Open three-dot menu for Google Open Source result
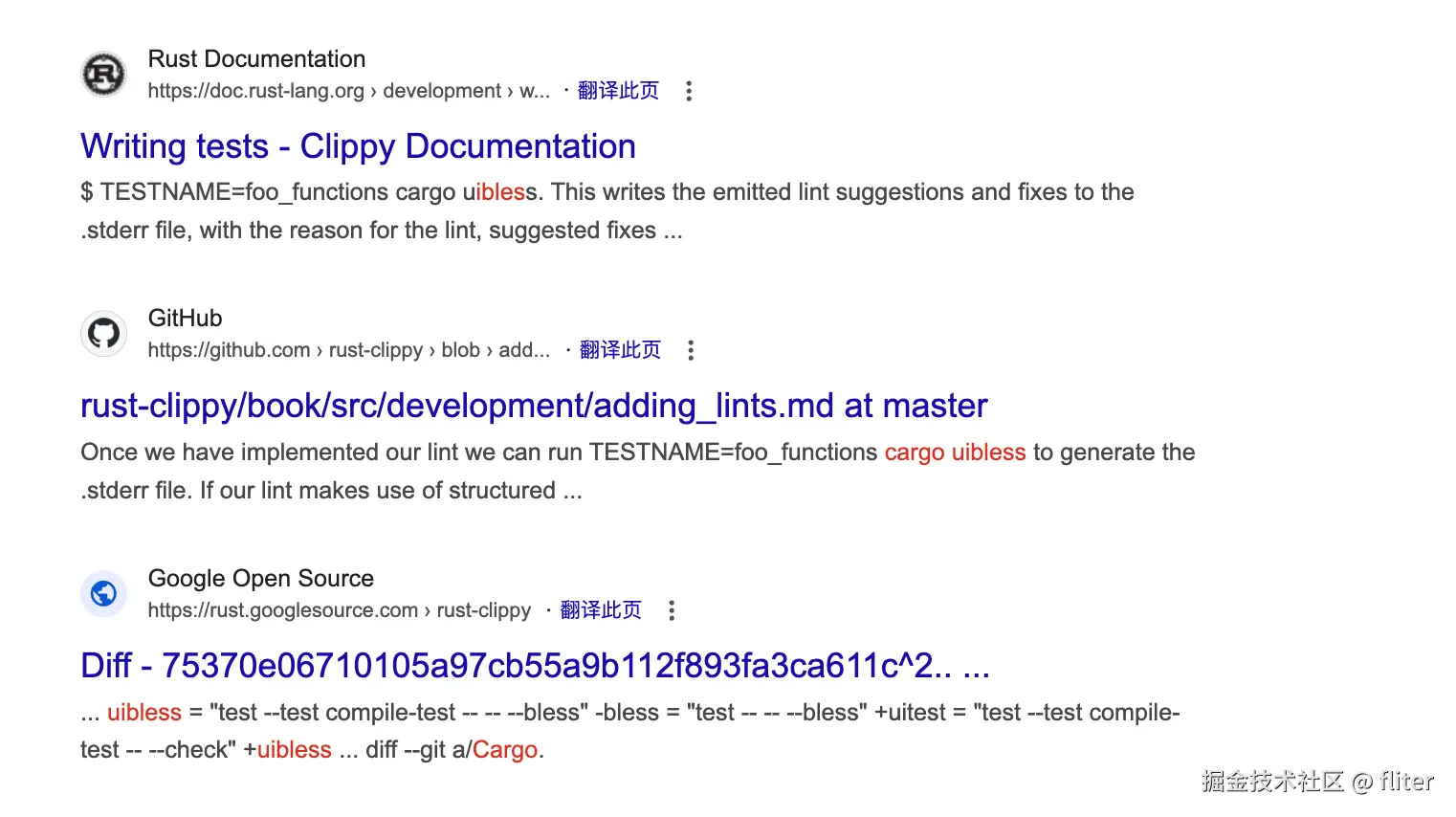Image resolution: width=1456 pixels, height=817 pixels. click(672, 610)
